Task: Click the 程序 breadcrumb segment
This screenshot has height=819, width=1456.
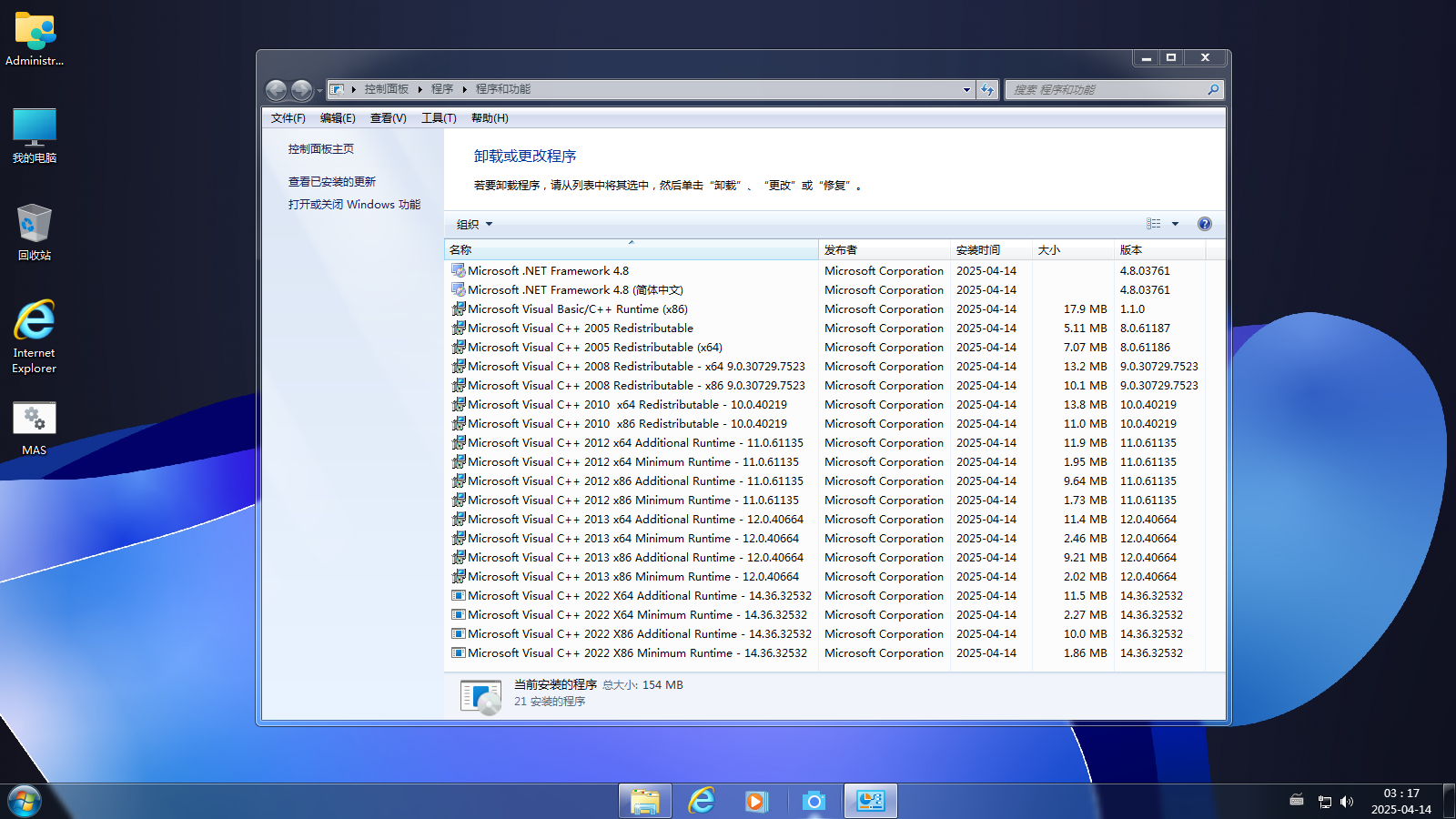Action: (x=442, y=89)
